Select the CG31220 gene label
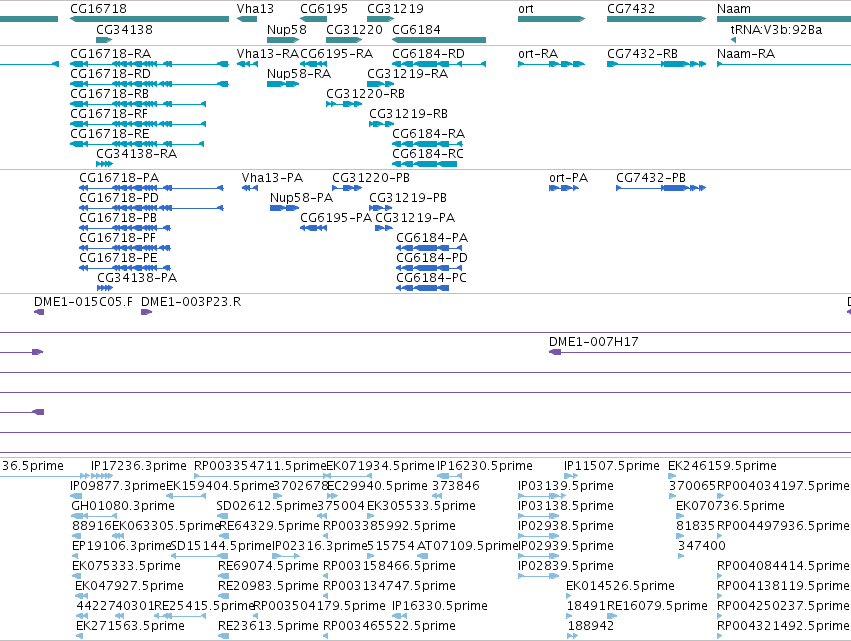The height and width of the screenshot is (641, 851). [354, 29]
